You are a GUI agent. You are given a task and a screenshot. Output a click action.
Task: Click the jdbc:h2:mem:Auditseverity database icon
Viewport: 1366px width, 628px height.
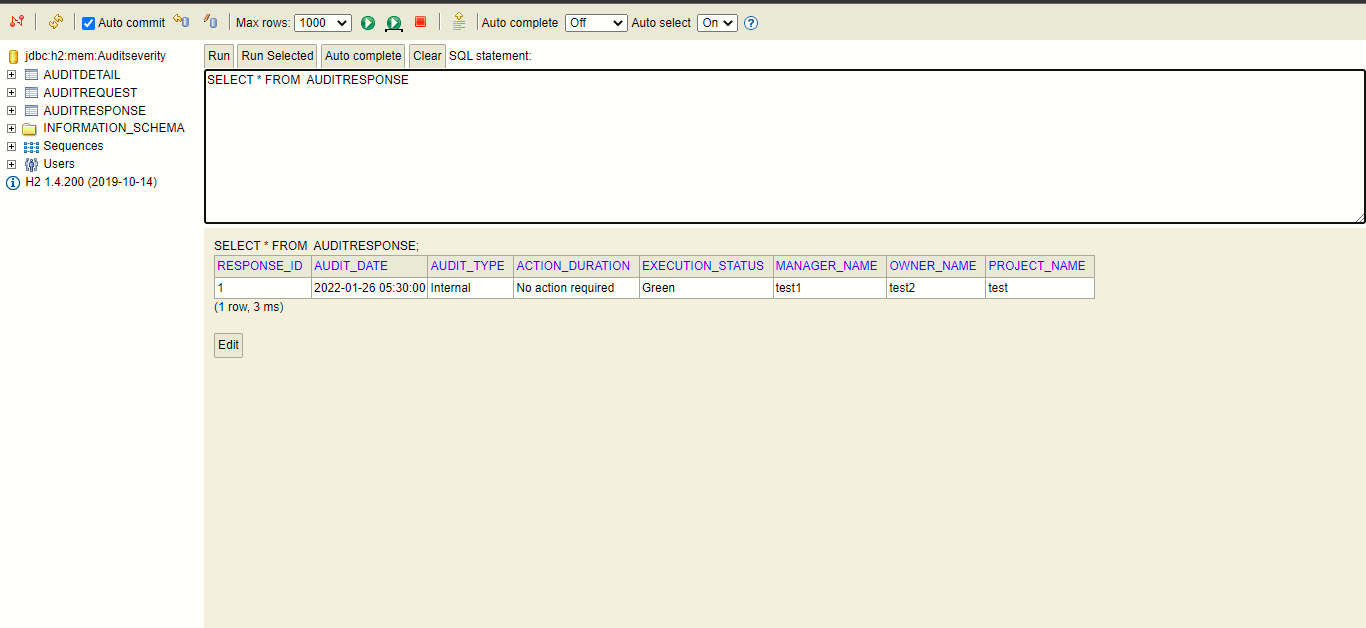[x=13, y=57]
